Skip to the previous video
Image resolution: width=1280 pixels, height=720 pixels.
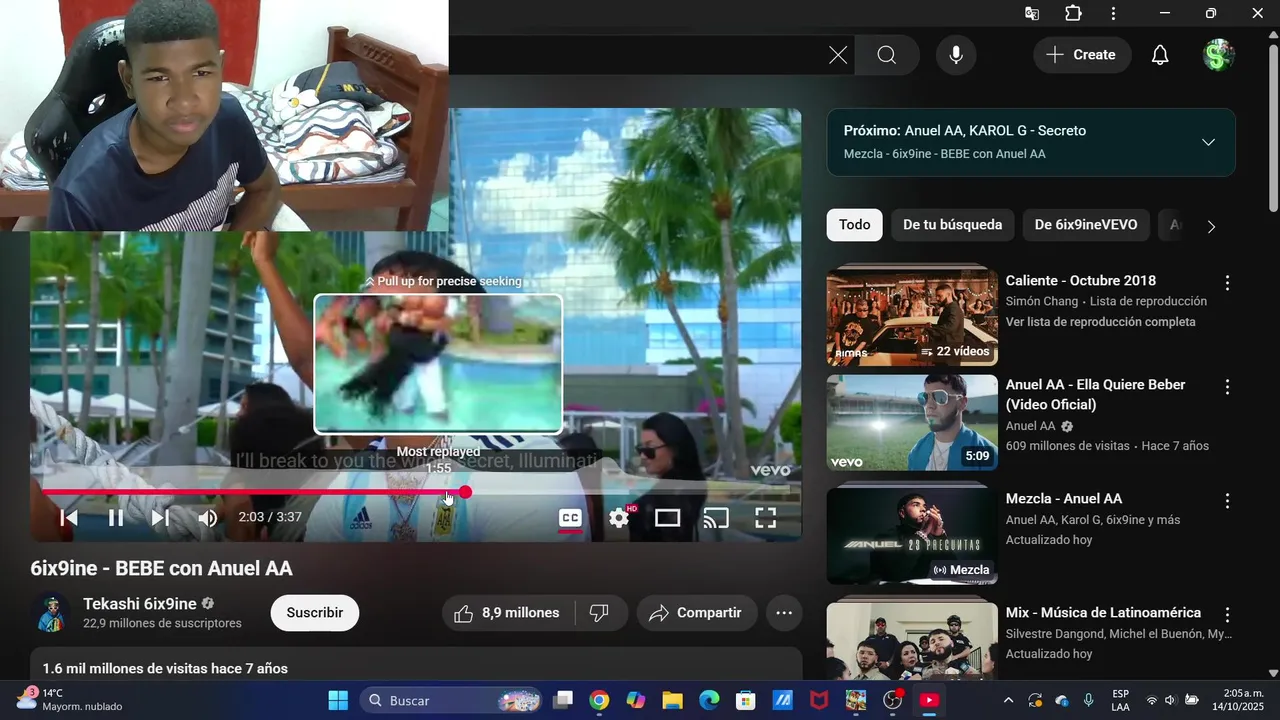[x=69, y=518]
